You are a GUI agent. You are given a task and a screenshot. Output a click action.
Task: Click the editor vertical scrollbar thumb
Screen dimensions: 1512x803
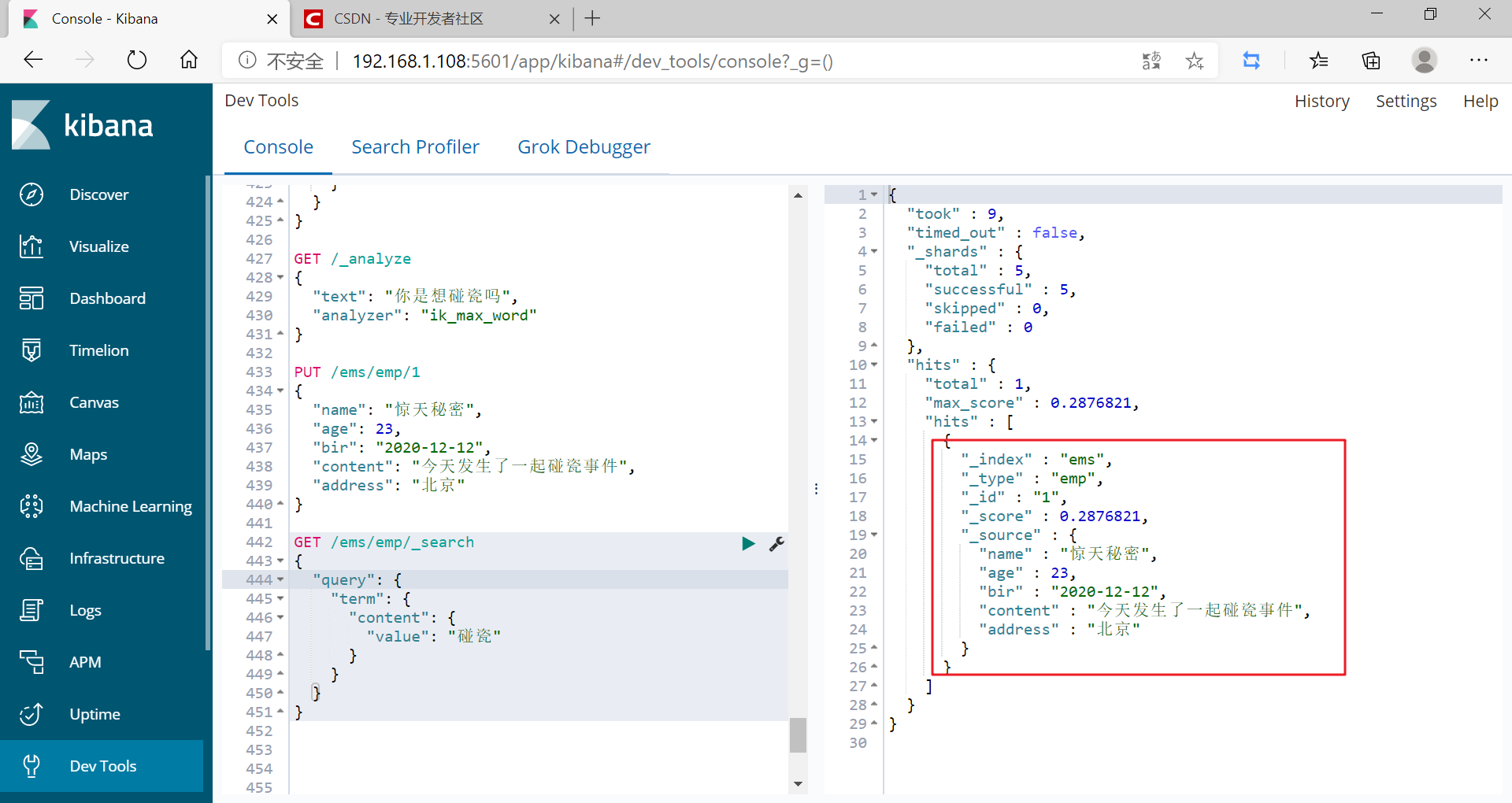pos(798,735)
